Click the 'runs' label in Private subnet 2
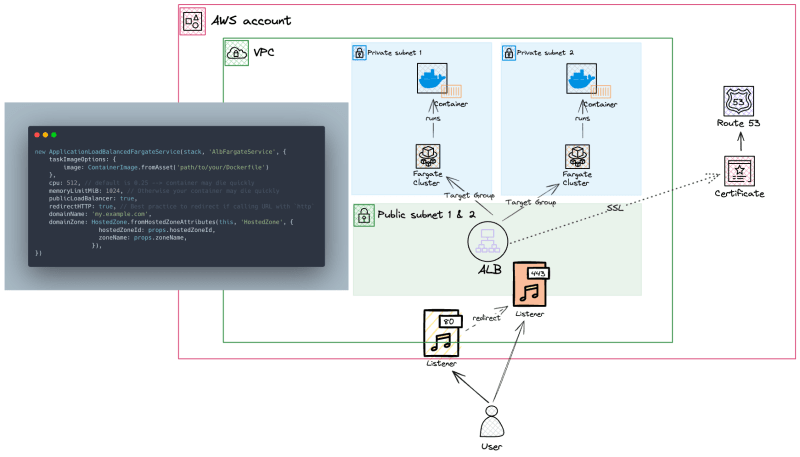 [x=582, y=118]
